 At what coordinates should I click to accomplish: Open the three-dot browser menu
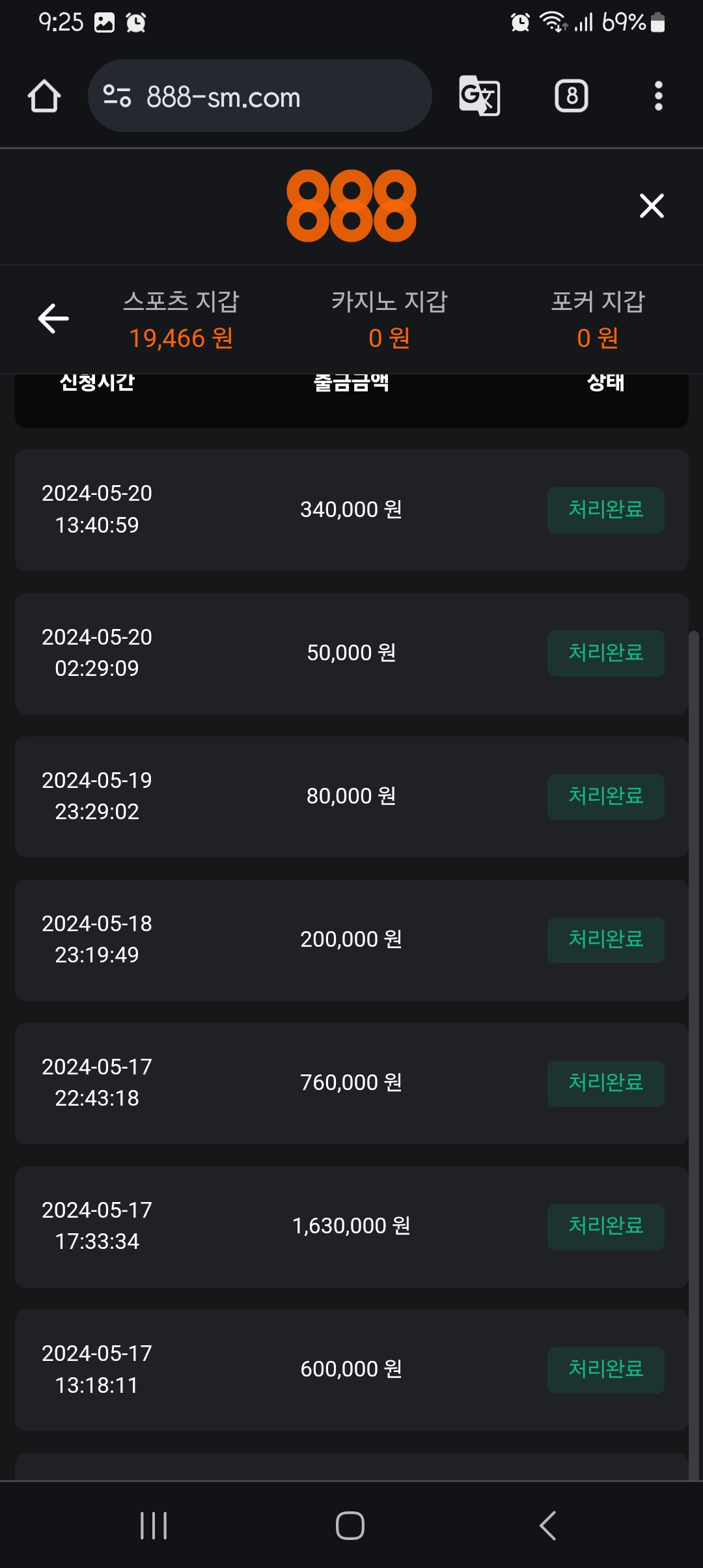658,96
